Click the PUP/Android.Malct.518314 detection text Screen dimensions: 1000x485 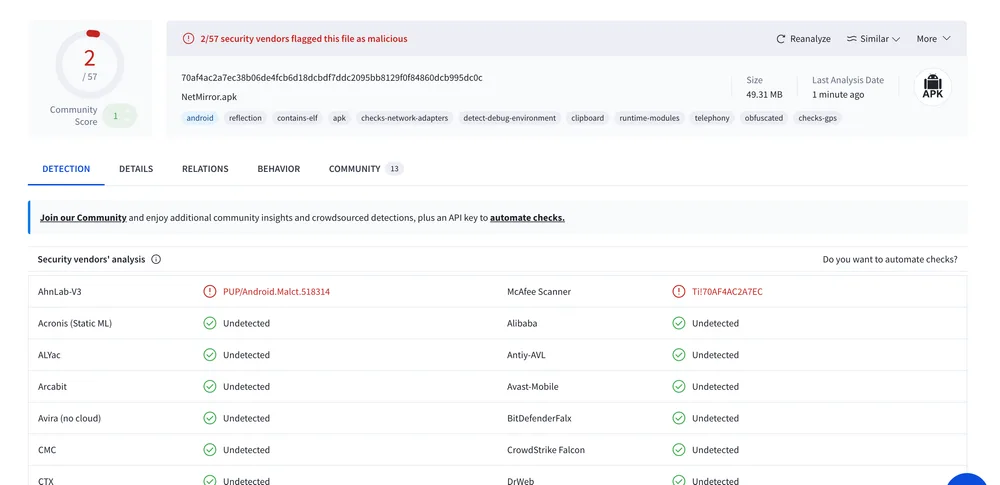tap(276, 292)
